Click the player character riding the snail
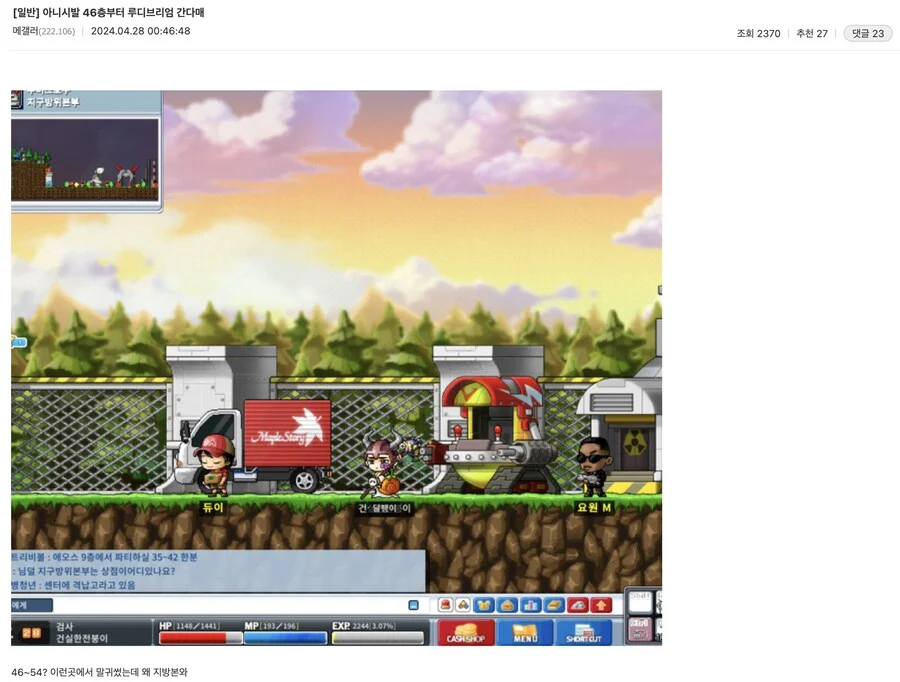900x682 pixels. 383,466
